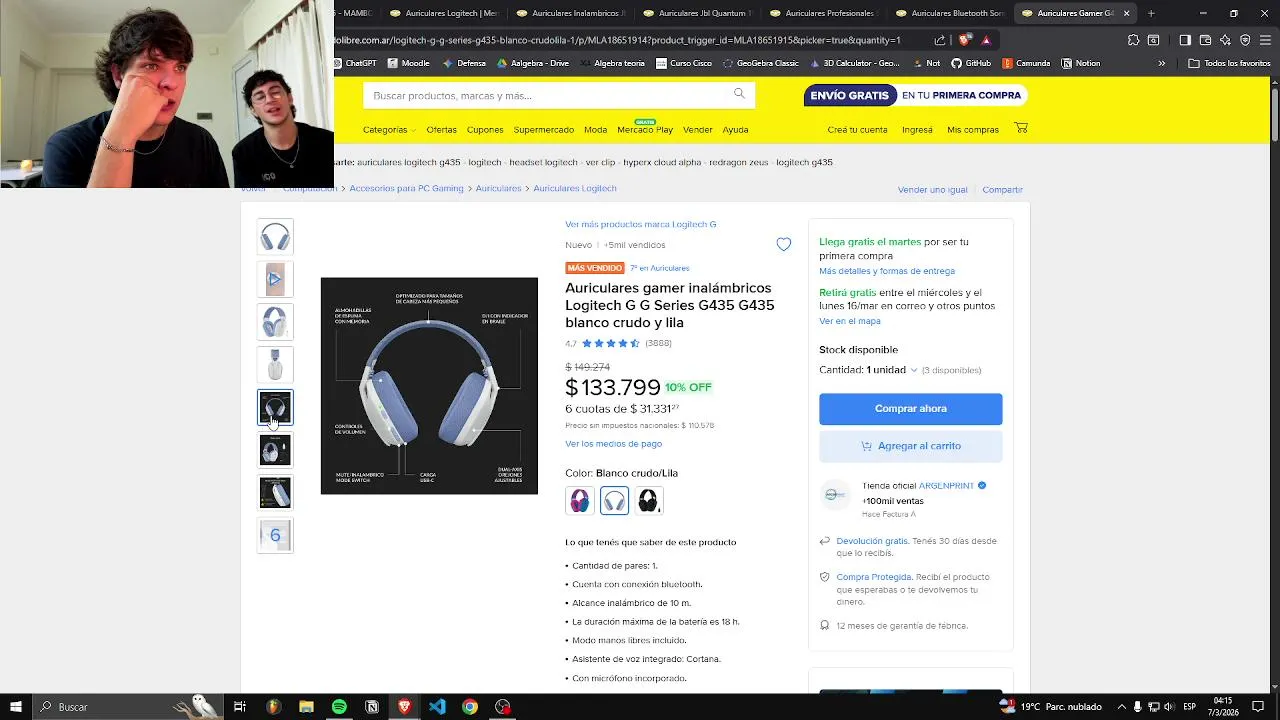Click the large headphones product image
The height and width of the screenshot is (720, 1280).
429,386
